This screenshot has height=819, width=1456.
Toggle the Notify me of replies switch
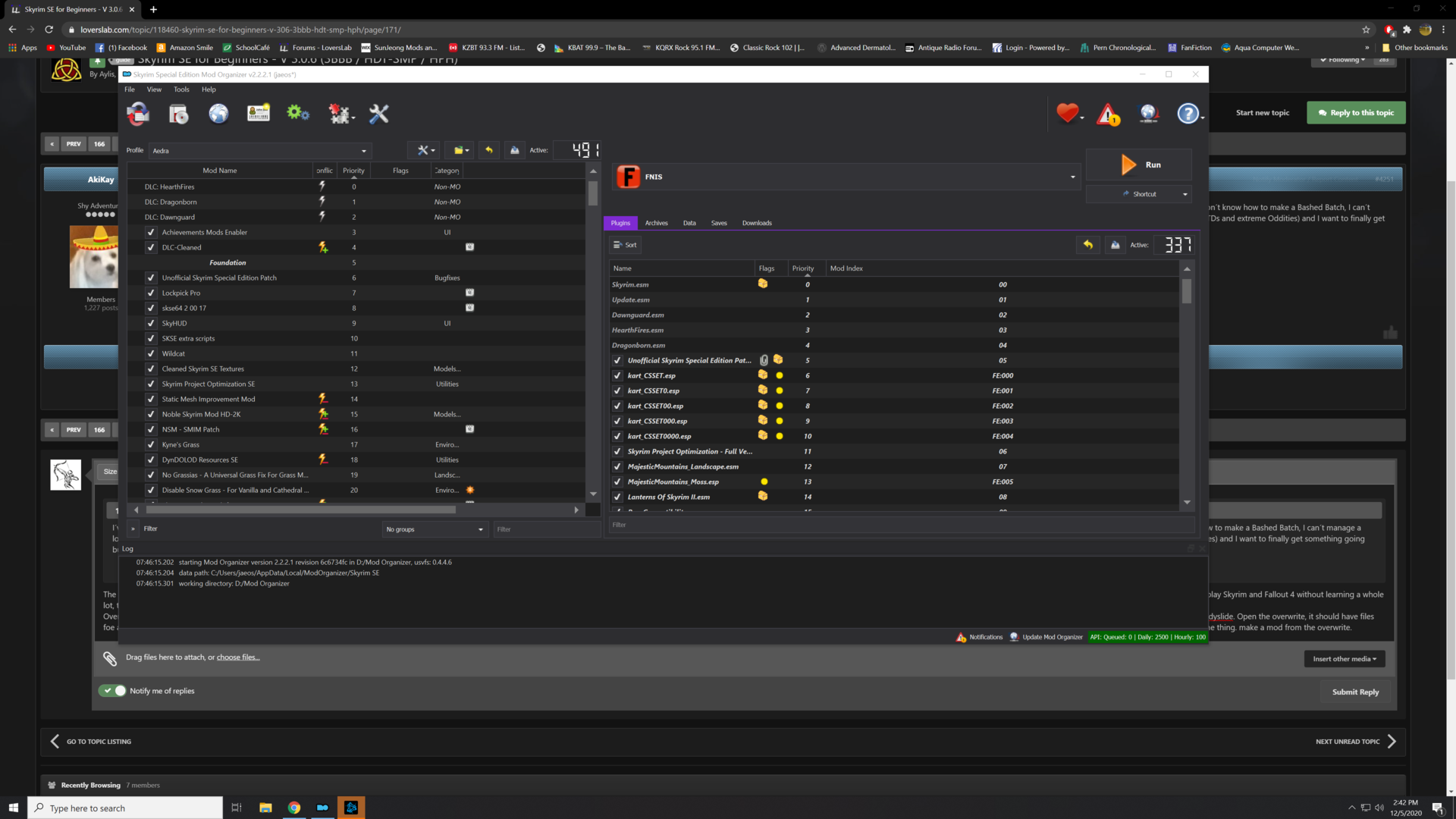pyautogui.click(x=112, y=691)
